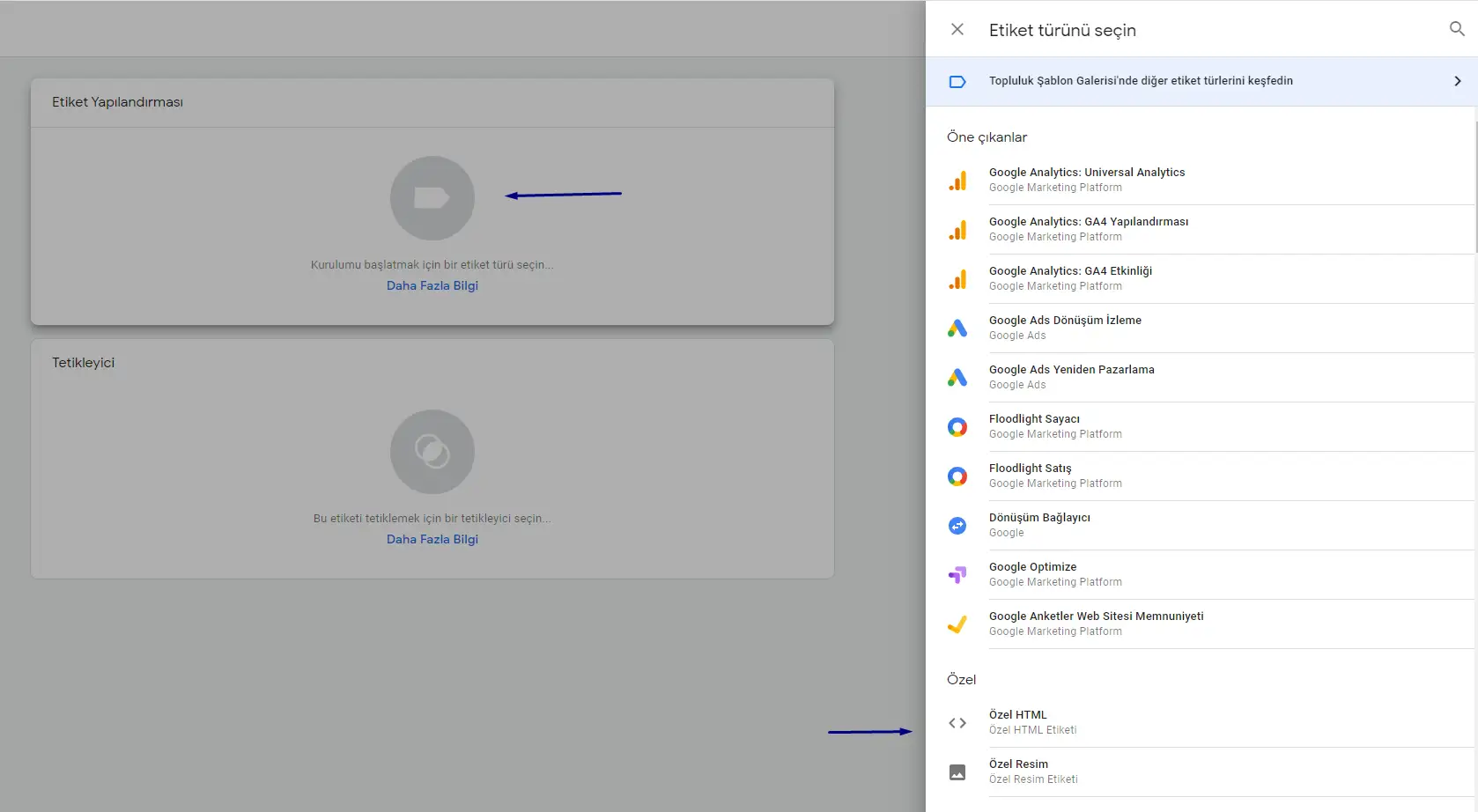The height and width of the screenshot is (812, 1478).
Task: Open Daha Fazla Bilgi link under Etiket Yapılandırması
Action: pyautogui.click(x=432, y=286)
